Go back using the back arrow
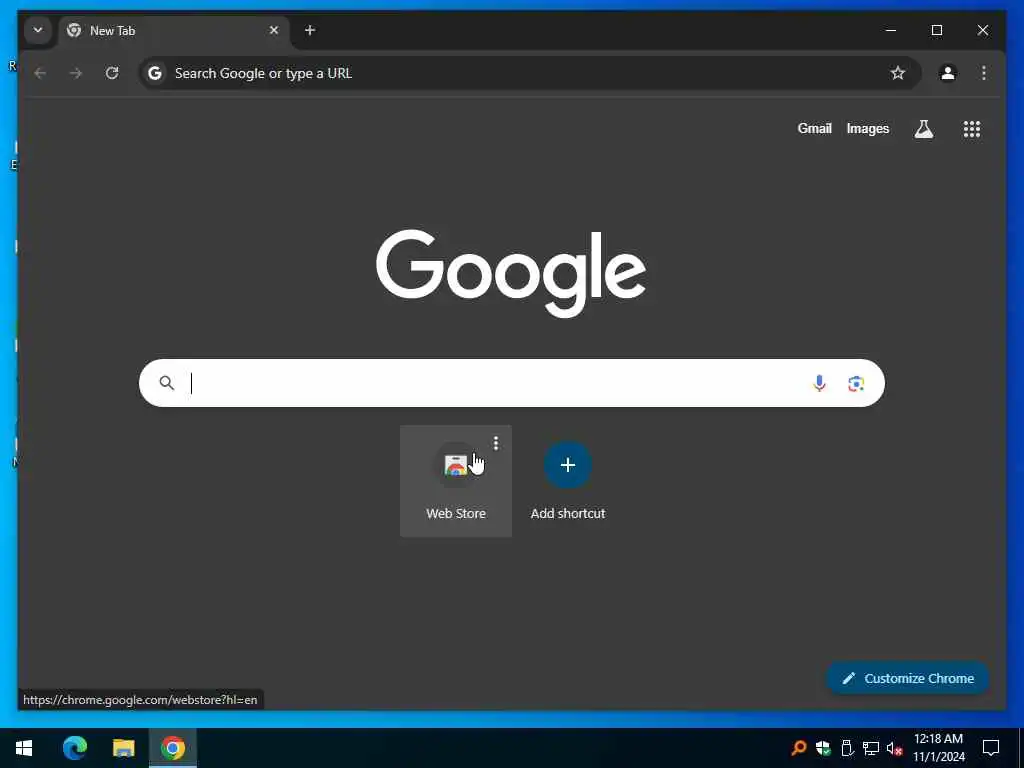Image resolution: width=1024 pixels, height=768 pixels. pos(40,73)
